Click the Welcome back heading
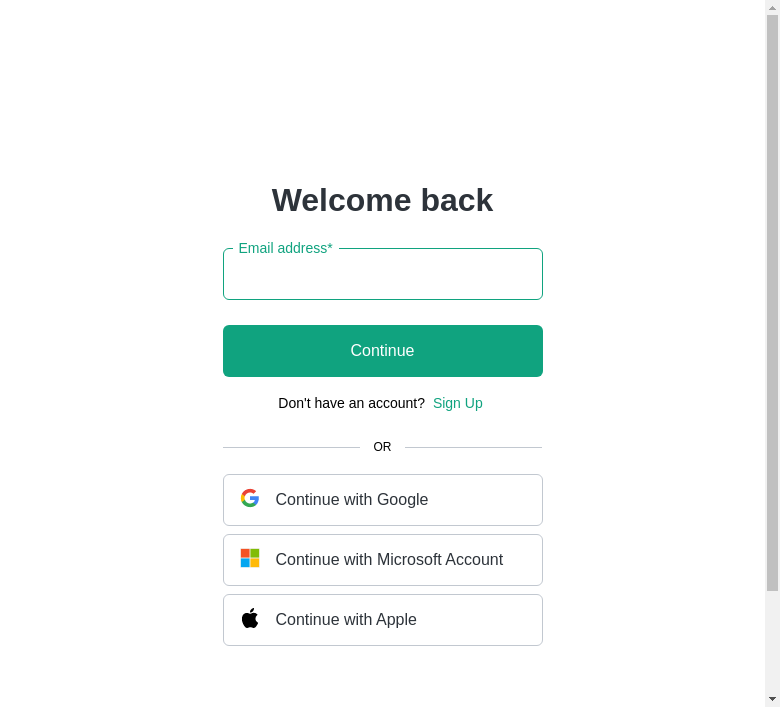The image size is (780, 707). coord(382,201)
